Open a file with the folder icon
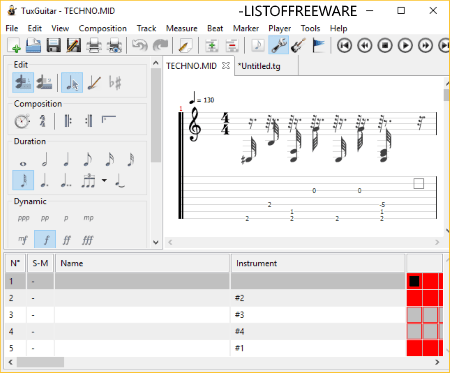 click(33, 45)
